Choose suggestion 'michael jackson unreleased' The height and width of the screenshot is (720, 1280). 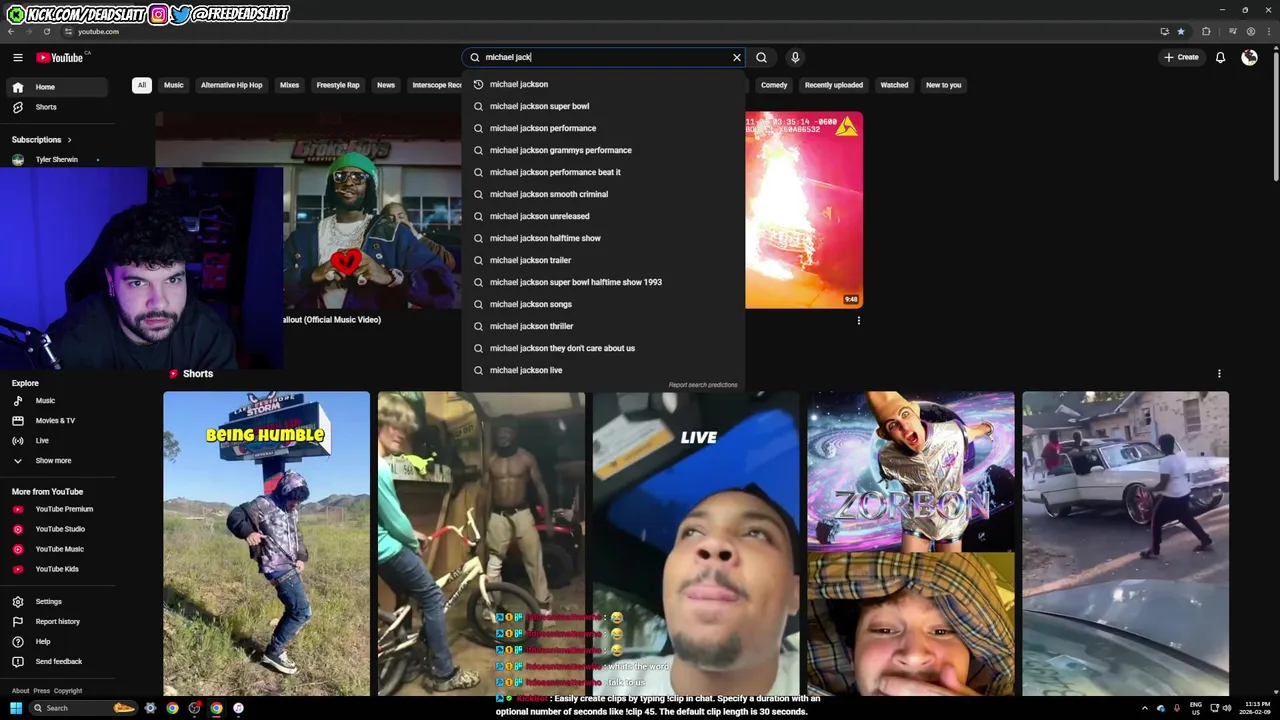coord(603,216)
